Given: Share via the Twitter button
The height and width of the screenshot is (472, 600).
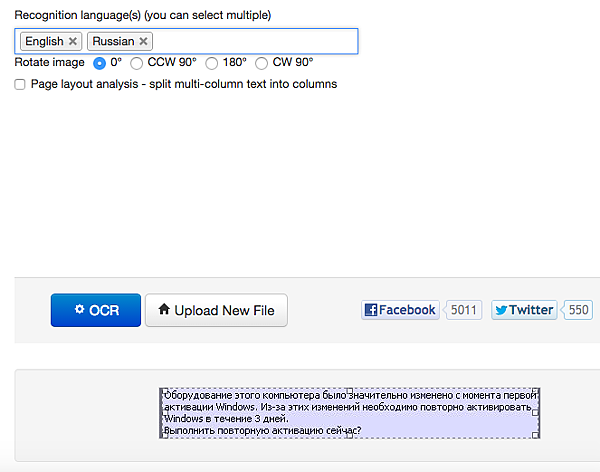Looking at the screenshot, I should pyautogui.click(x=524, y=310).
